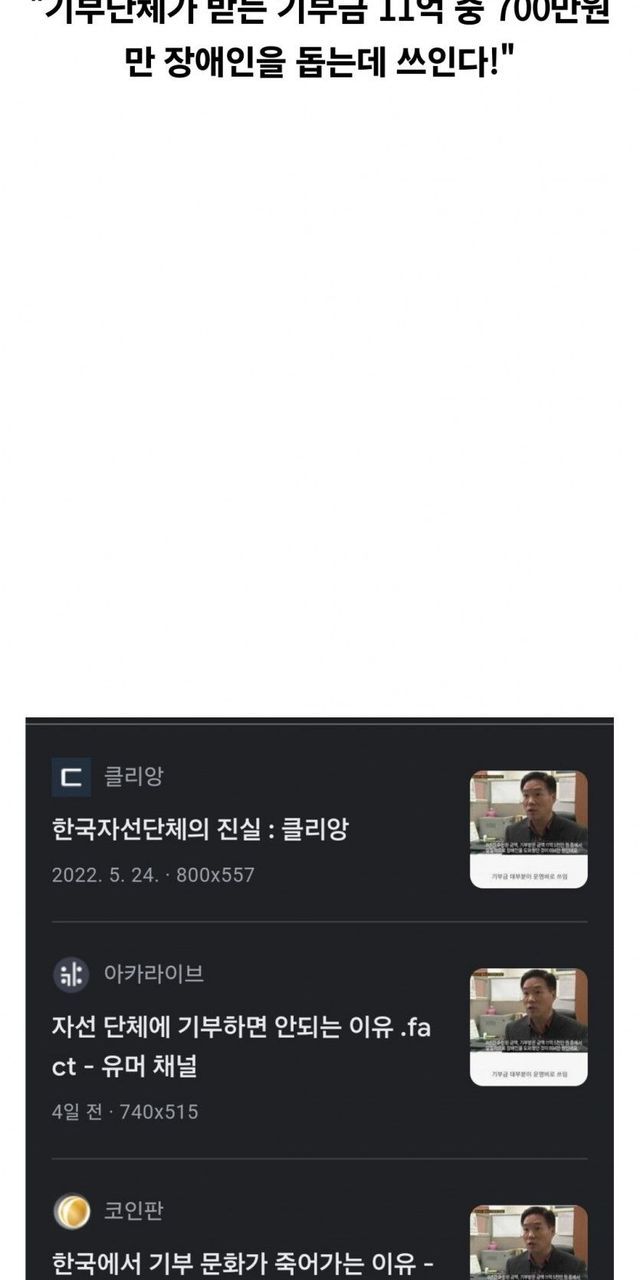Image resolution: width=640 pixels, height=1280 pixels.
Task: Click the 800x557 image size text
Action: [x=216, y=875]
